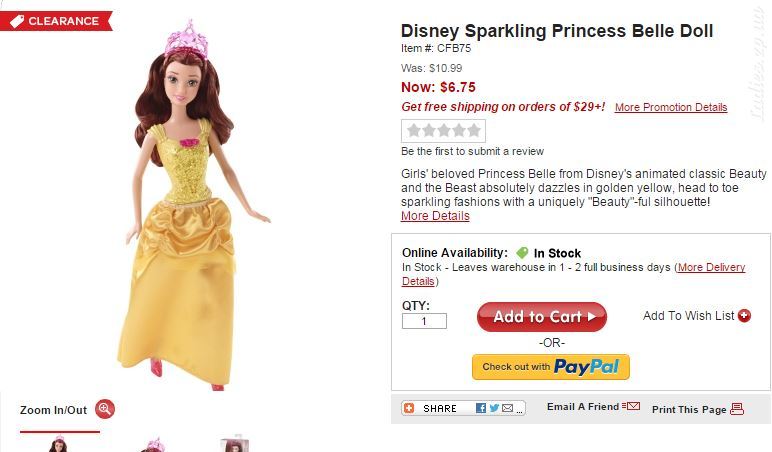Focus the QTY quantity field
Viewport: 772px width, 452px height.
click(x=424, y=321)
